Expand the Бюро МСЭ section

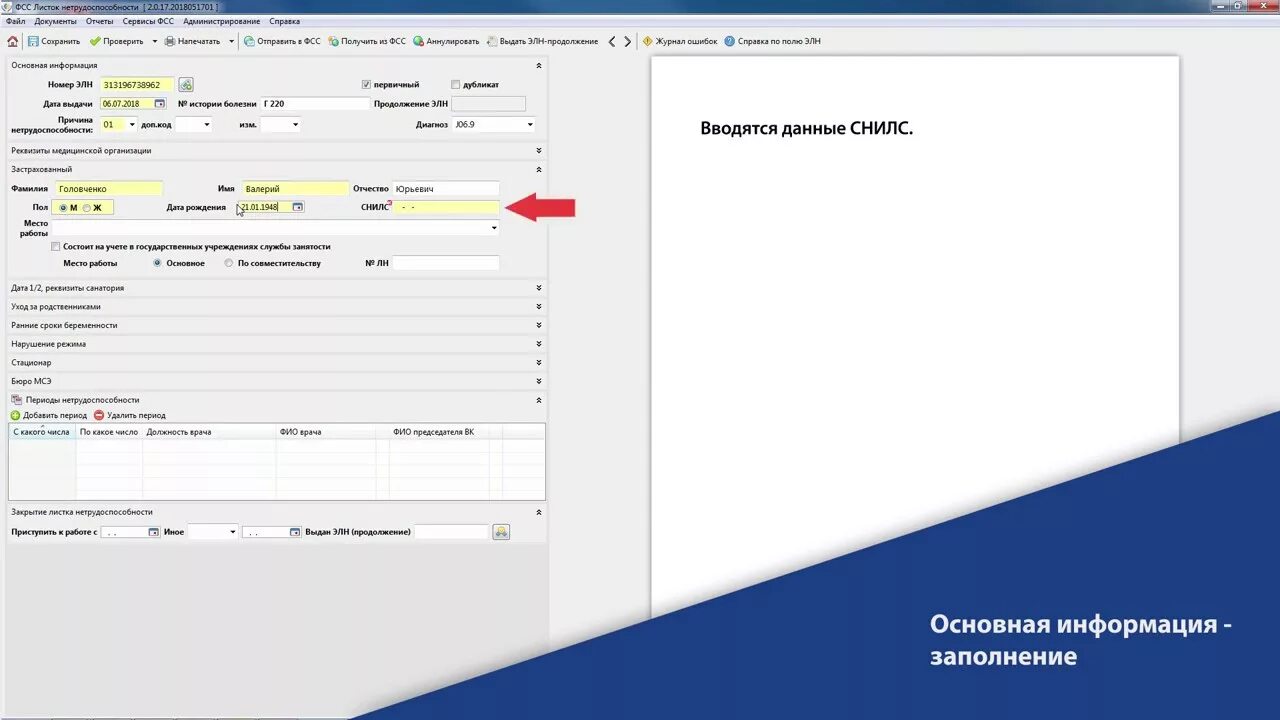pos(539,381)
